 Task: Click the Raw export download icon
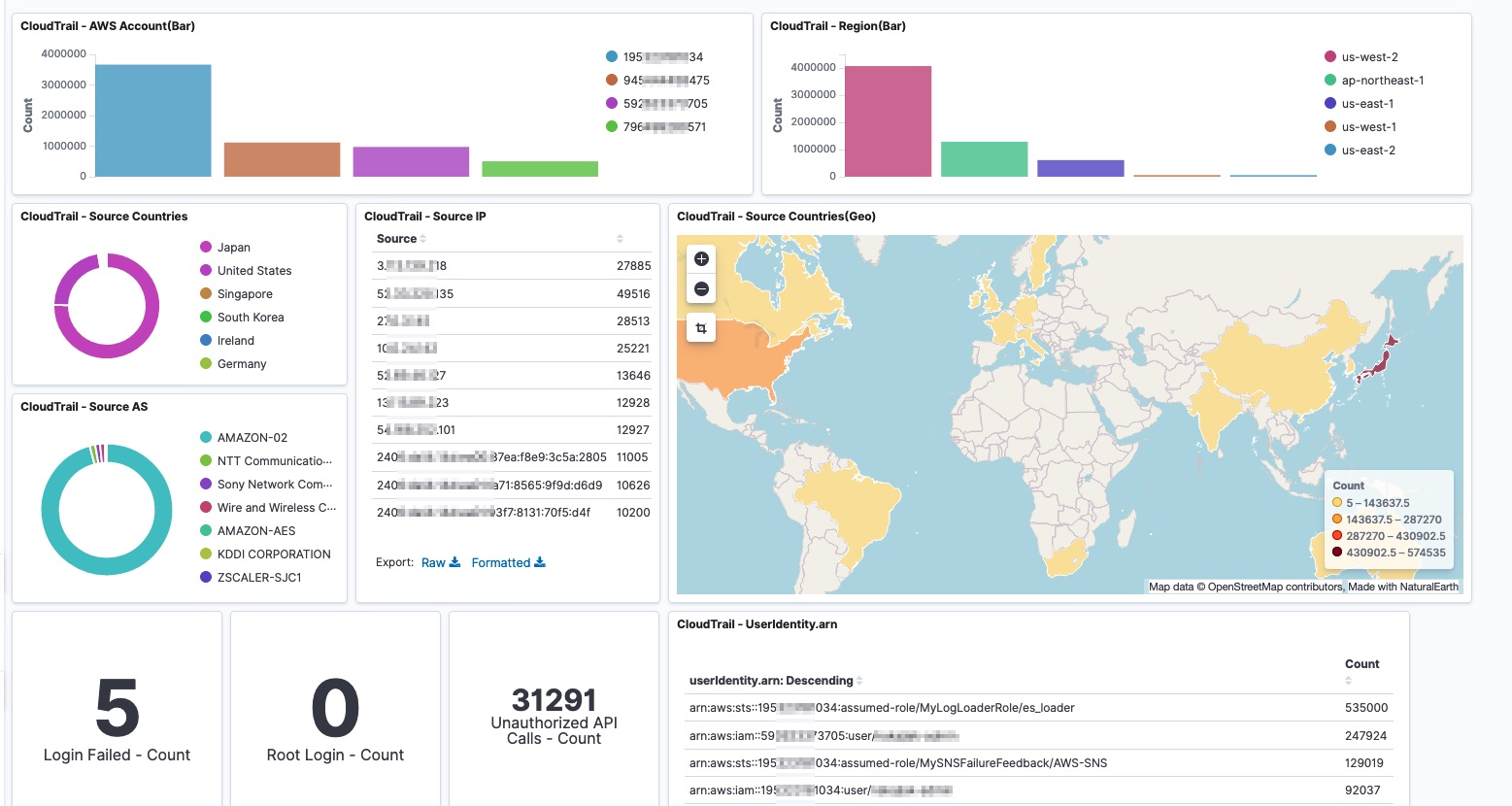(x=454, y=562)
